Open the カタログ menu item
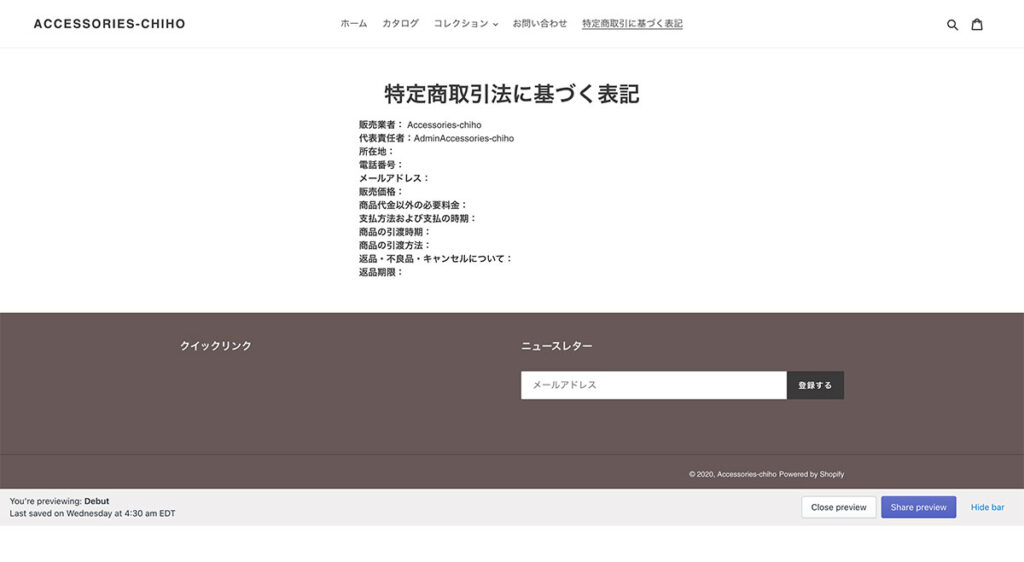The width and height of the screenshot is (1024, 562). pos(400,23)
